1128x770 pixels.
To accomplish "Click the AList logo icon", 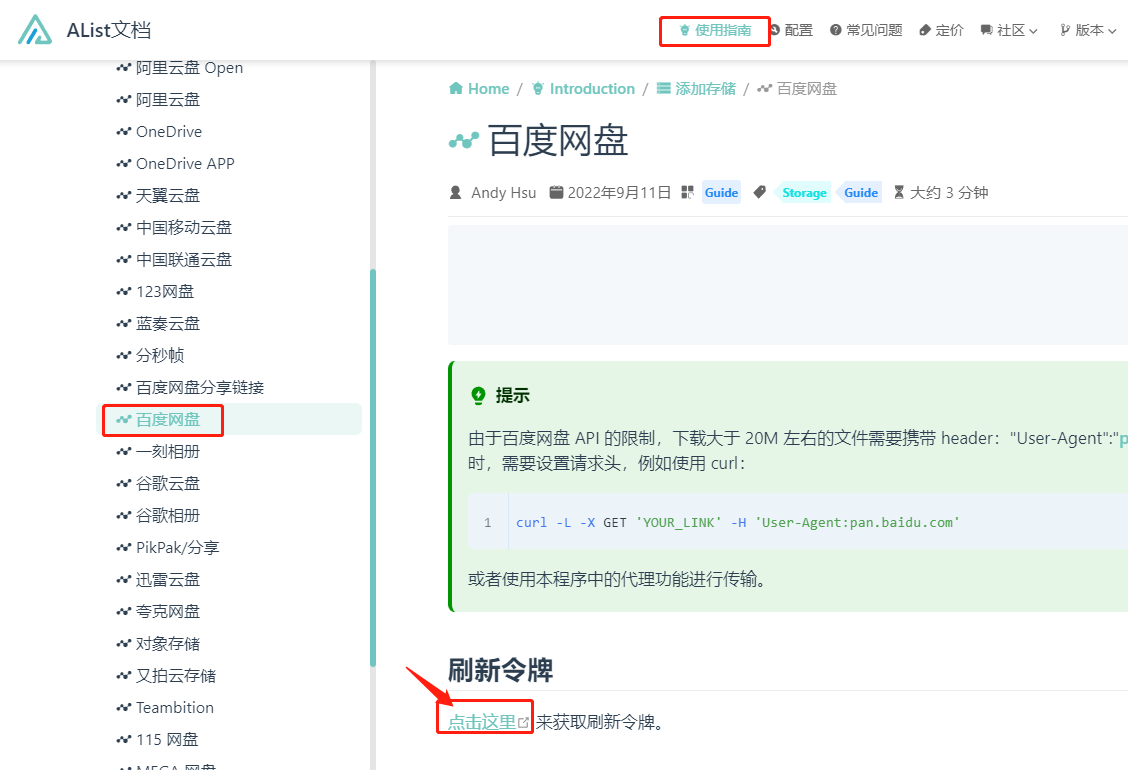I will point(35,30).
